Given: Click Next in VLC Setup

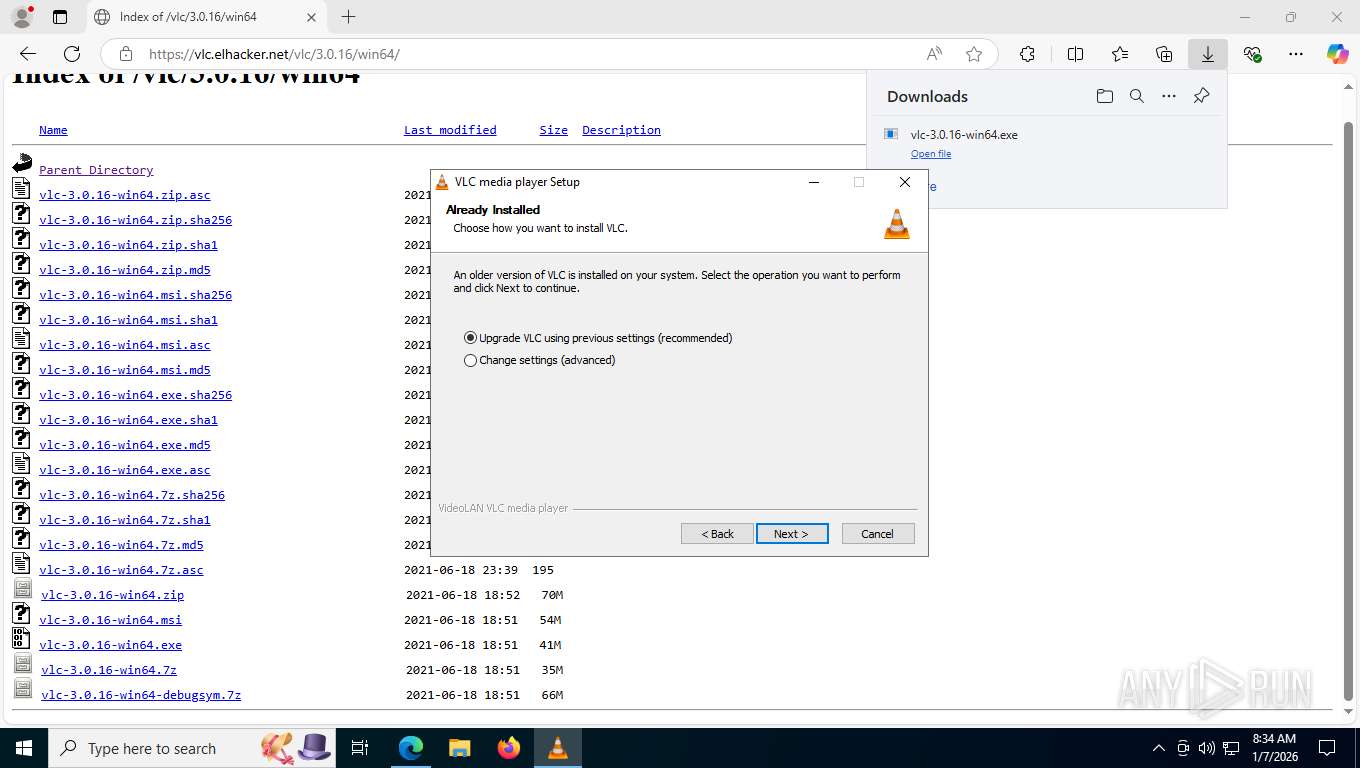Looking at the screenshot, I should (x=792, y=534).
